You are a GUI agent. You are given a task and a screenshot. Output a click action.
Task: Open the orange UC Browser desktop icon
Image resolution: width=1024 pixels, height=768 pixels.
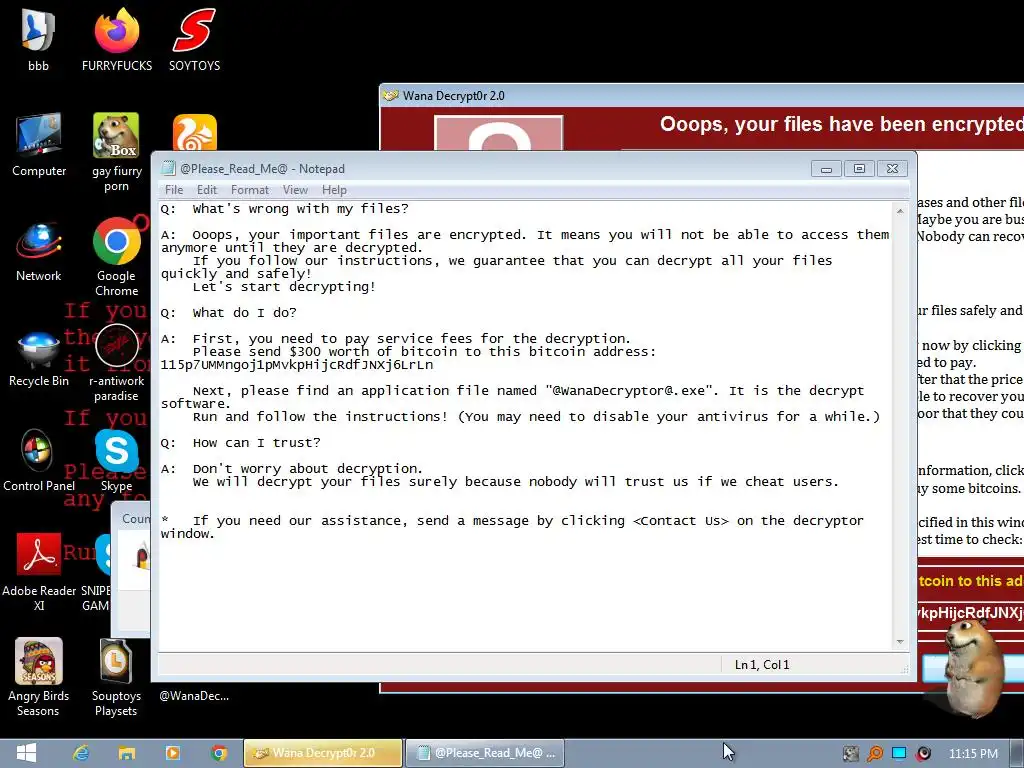[x=195, y=133]
